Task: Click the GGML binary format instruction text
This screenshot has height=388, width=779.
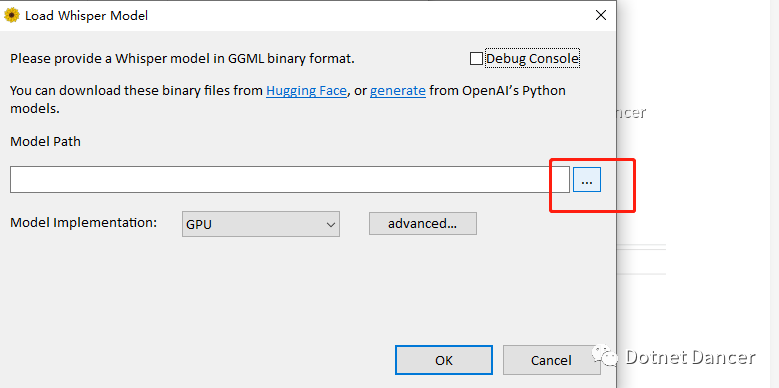Action: click(182, 59)
